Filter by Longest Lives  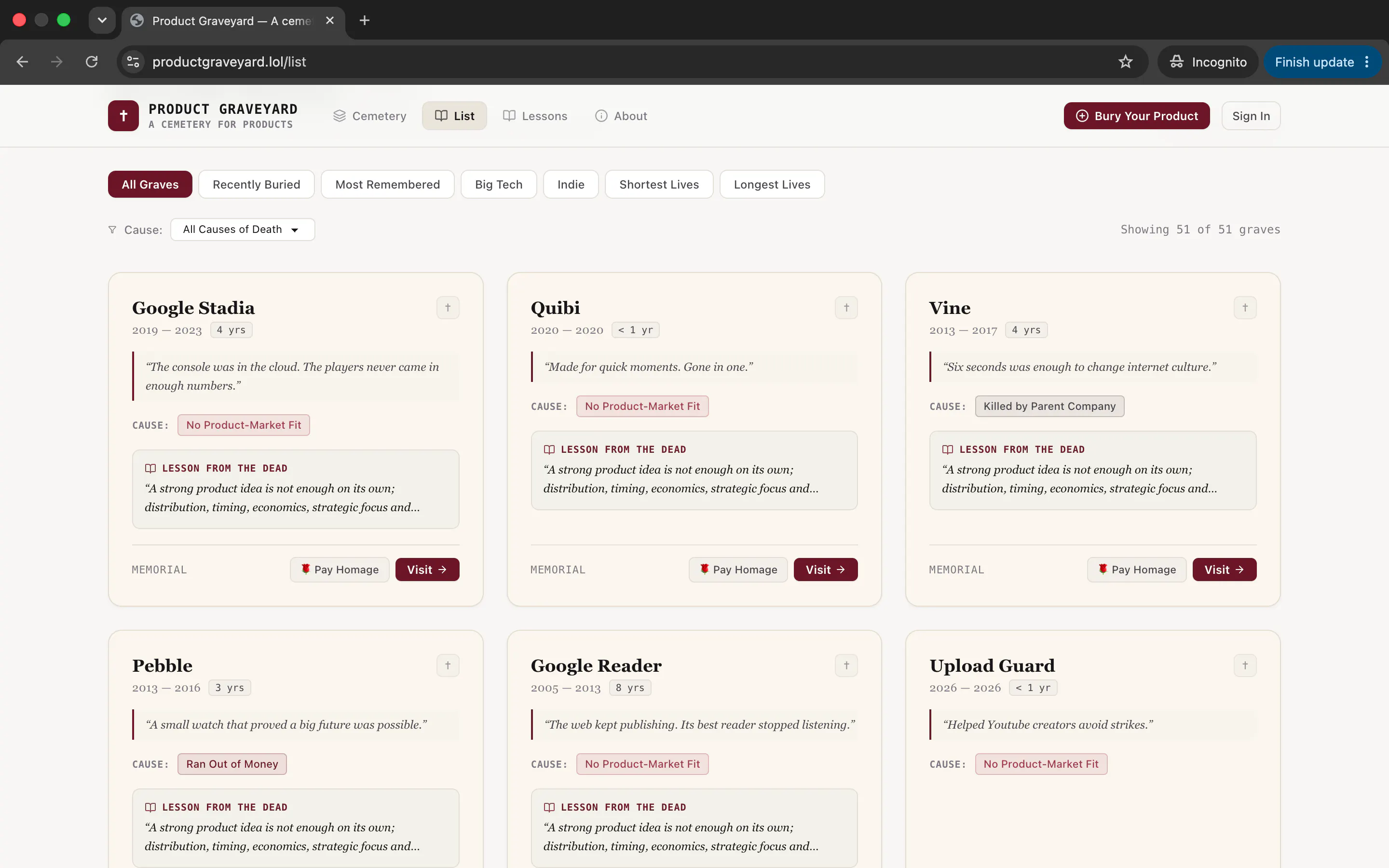point(772,184)
